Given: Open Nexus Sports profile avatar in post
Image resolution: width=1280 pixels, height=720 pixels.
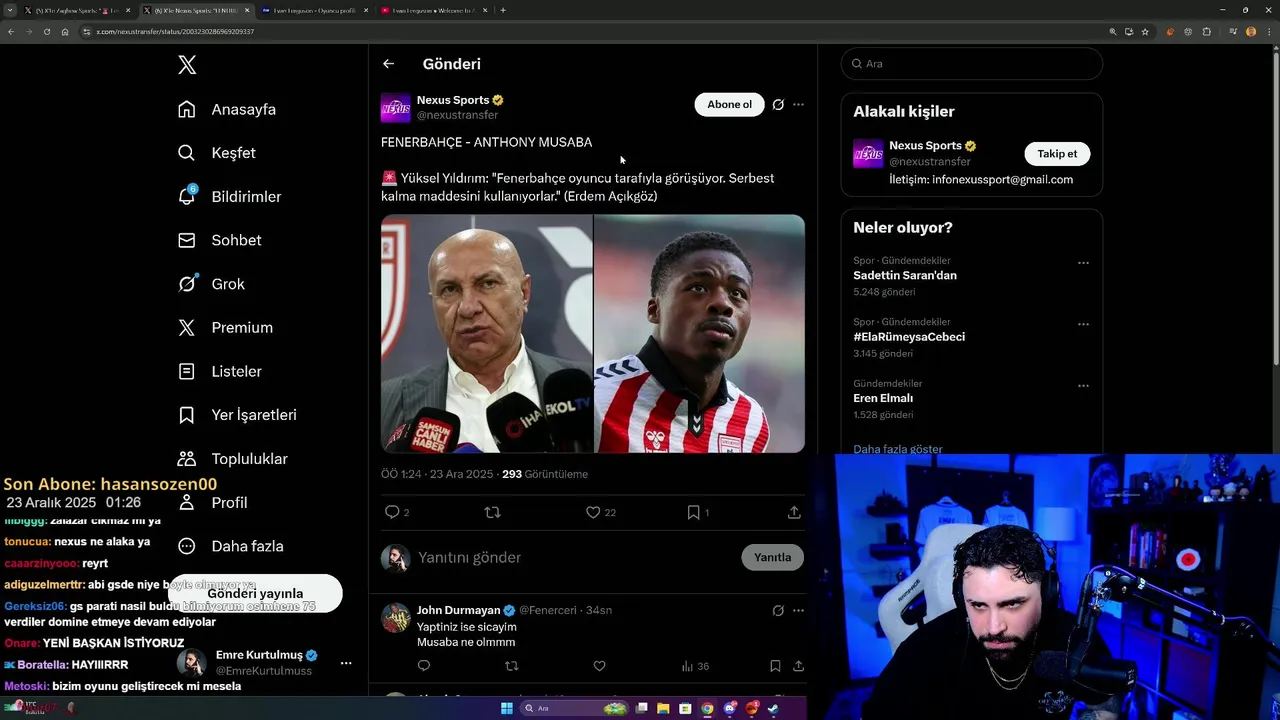Looking at the screenshot, I should (x=396, y=108).
